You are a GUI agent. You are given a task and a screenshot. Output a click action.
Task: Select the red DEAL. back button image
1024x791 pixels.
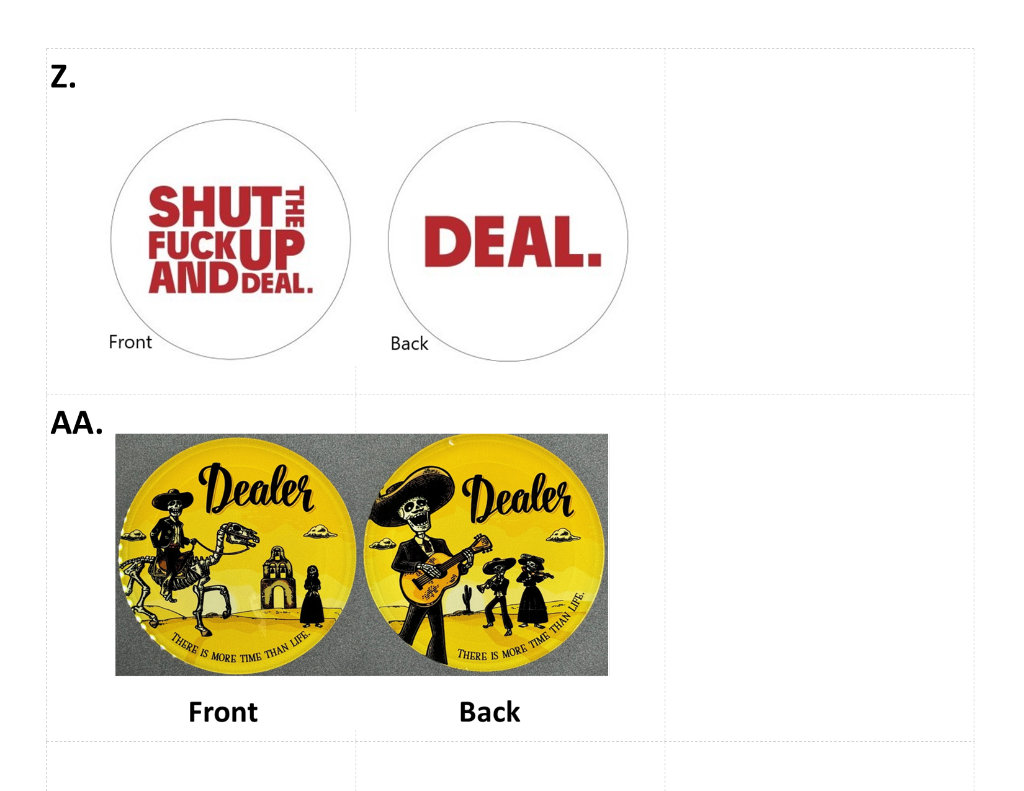pos(508,241)
